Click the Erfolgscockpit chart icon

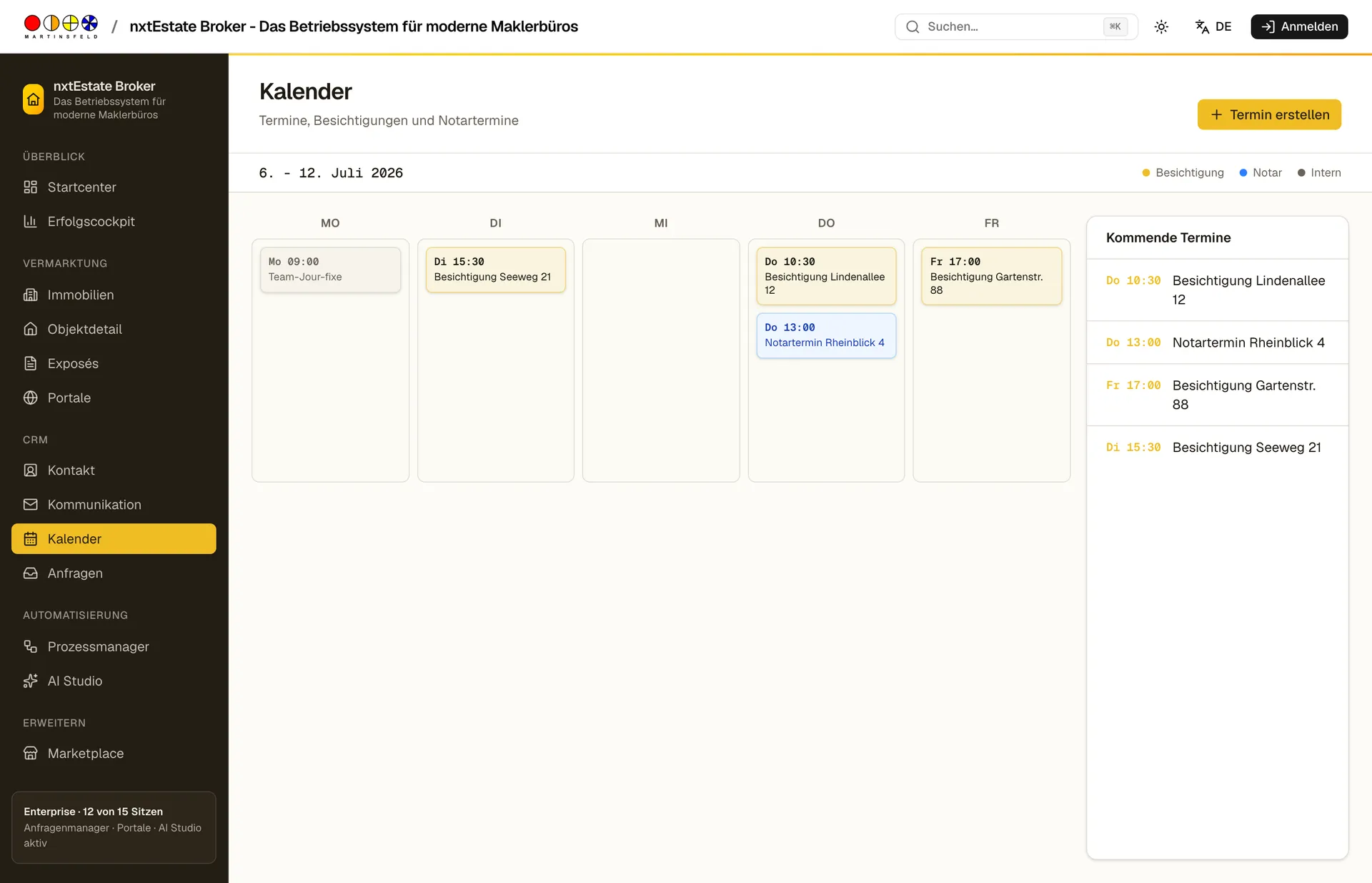click(x=30, y=222)
